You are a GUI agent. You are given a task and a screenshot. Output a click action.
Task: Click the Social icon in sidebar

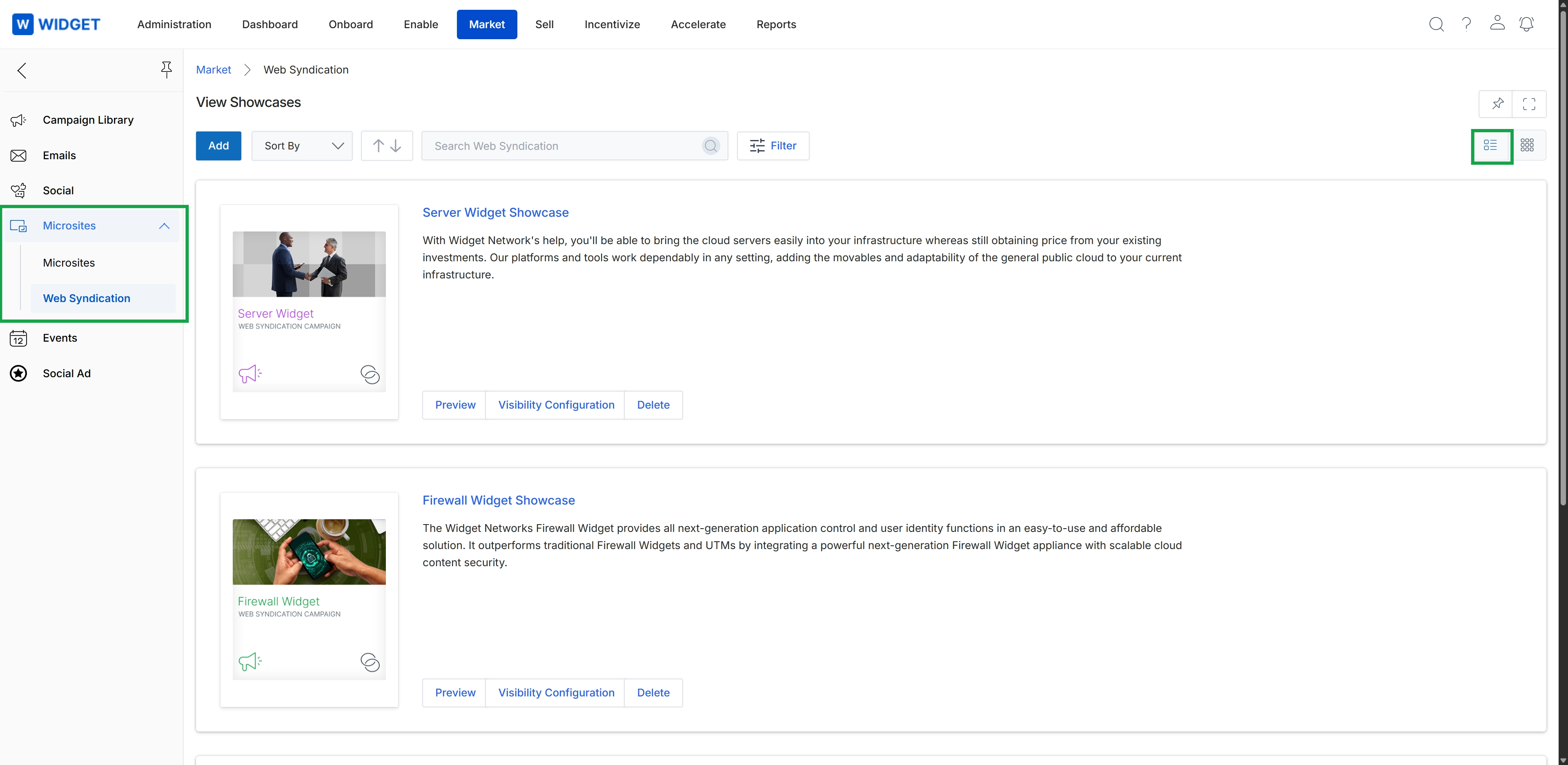click(19, 191)
